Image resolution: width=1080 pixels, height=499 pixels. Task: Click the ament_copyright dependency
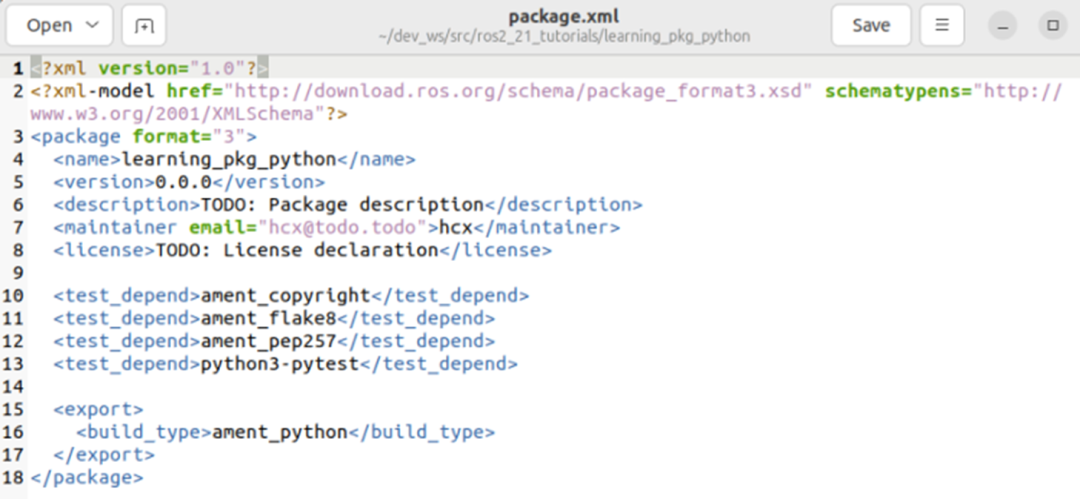(285, 296)
